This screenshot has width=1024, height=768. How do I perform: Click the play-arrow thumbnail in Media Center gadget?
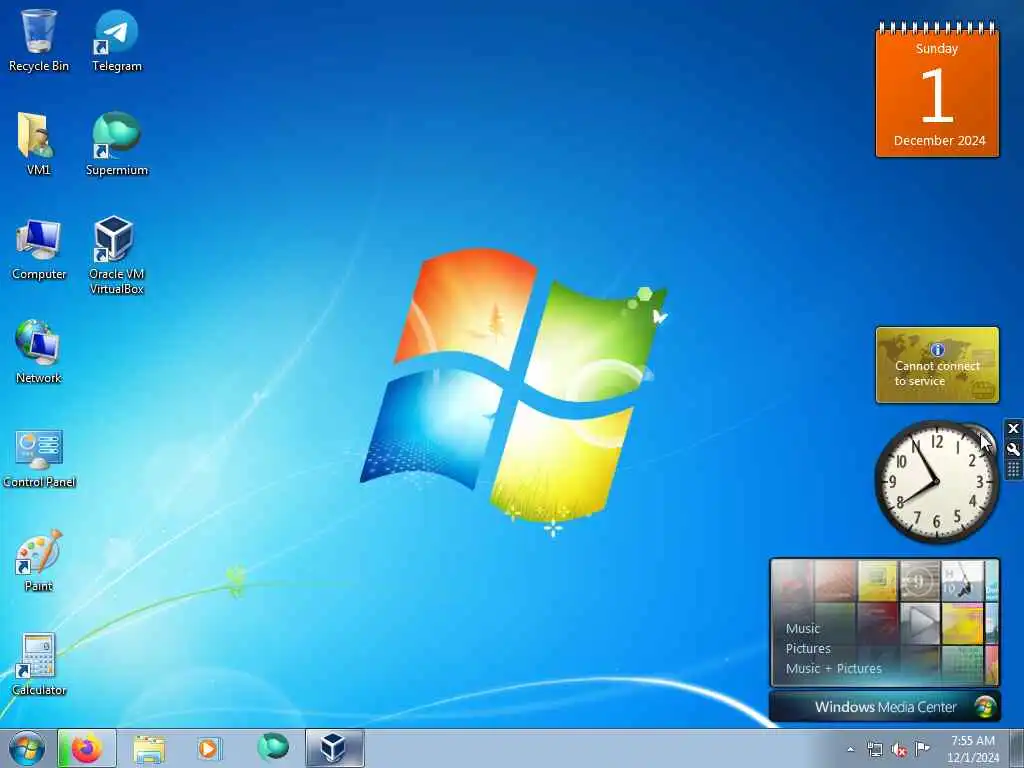[x=920, y=622]
